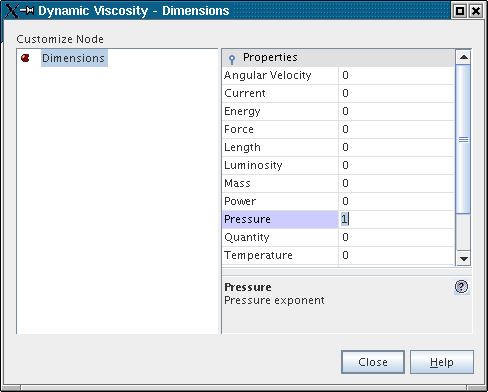Click the Close button
488x392 pixels.
tap(373, 362)
